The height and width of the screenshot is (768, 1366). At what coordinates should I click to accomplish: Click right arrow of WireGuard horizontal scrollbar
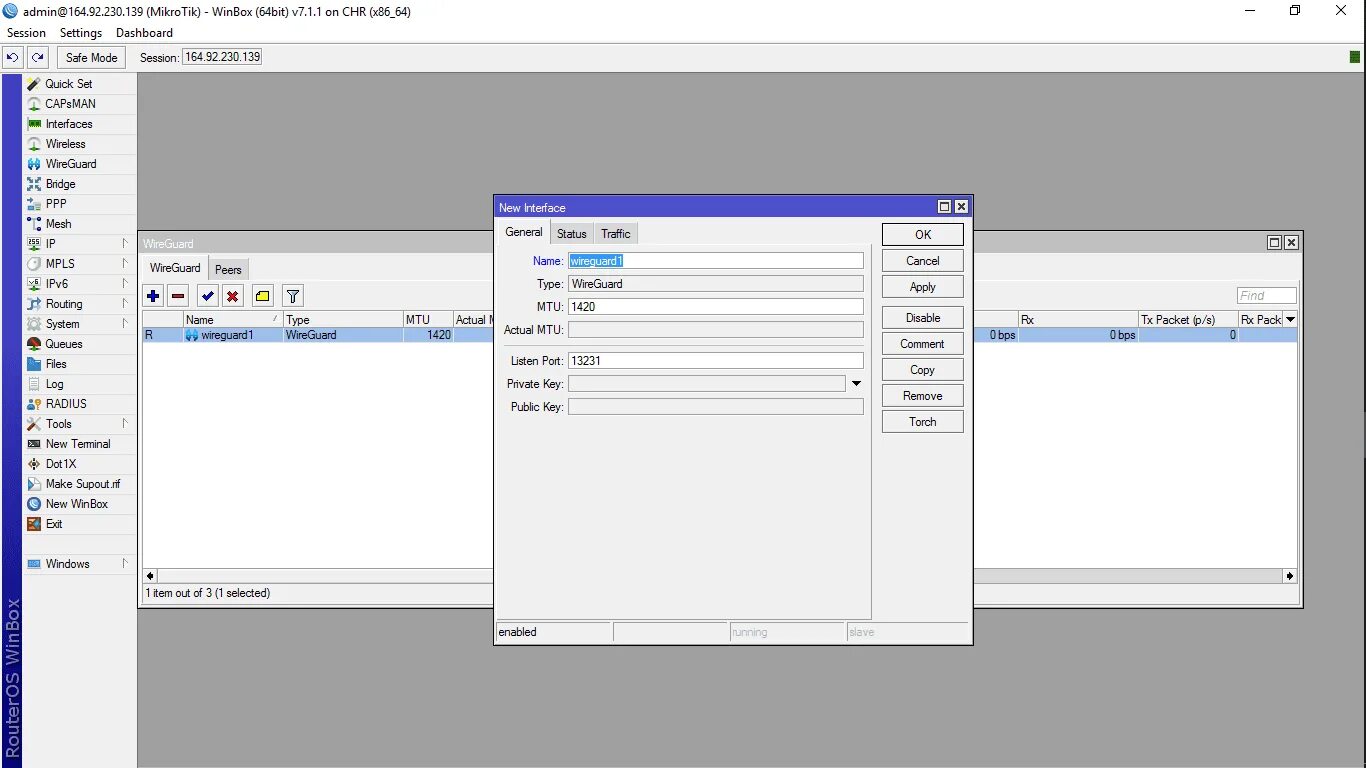1290,576
